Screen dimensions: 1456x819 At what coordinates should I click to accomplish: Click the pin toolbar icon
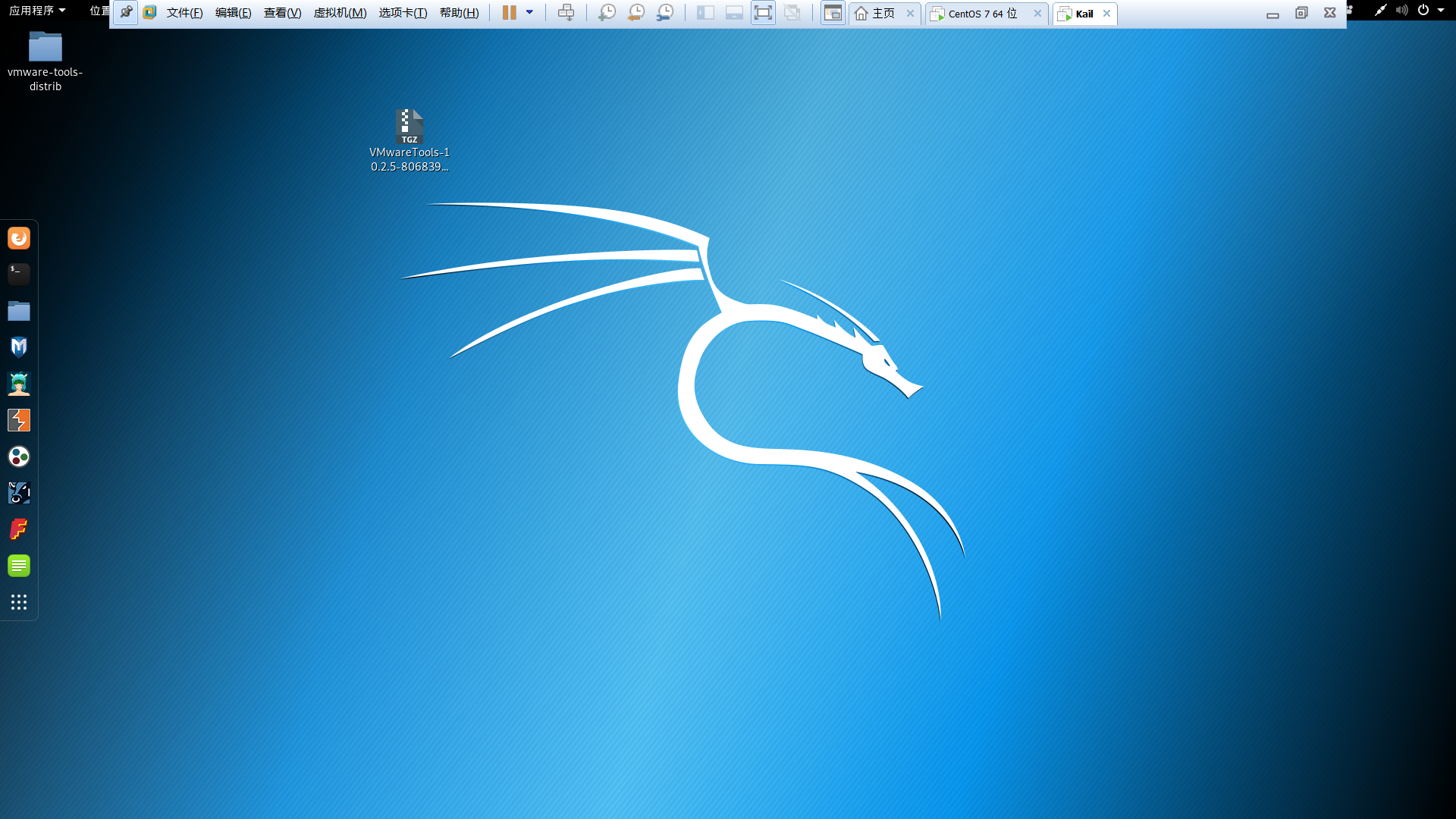126,12
